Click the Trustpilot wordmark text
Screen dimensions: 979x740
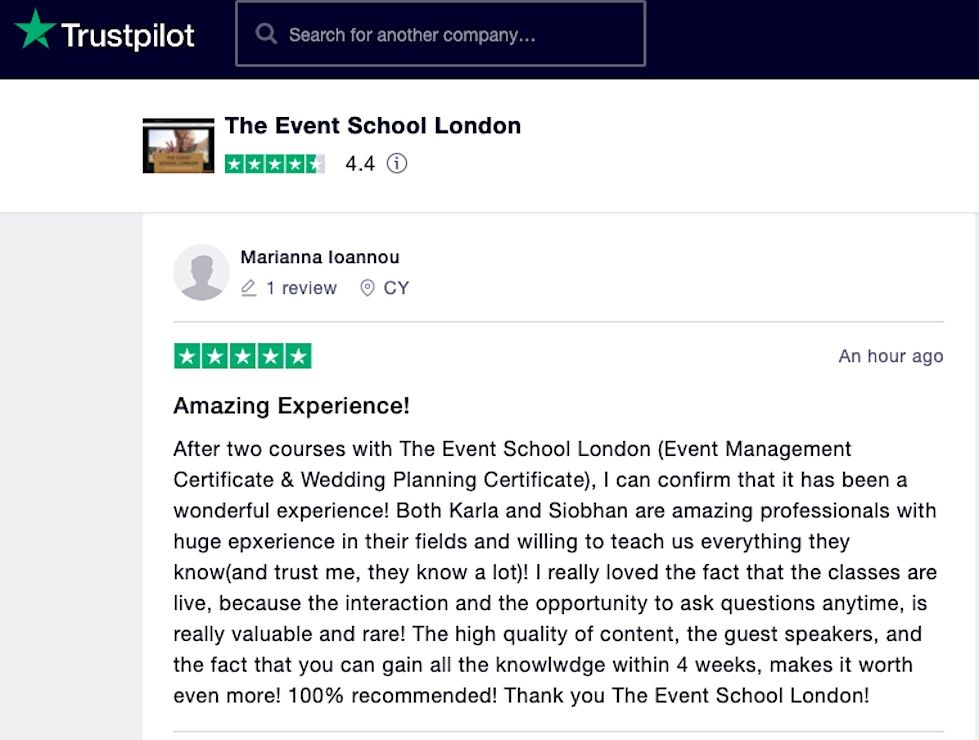click(x=128, y=36)
